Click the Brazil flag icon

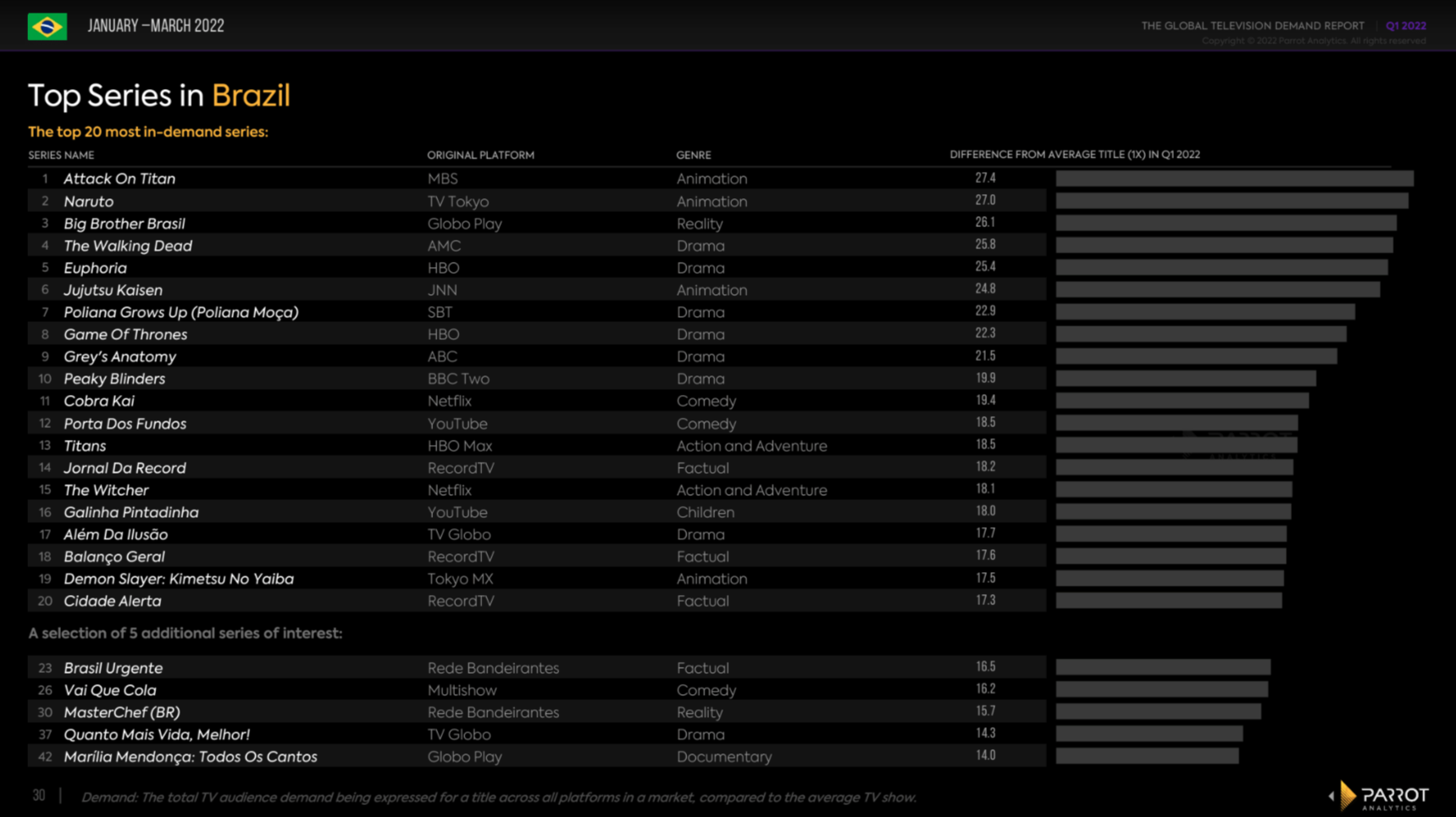47,26
